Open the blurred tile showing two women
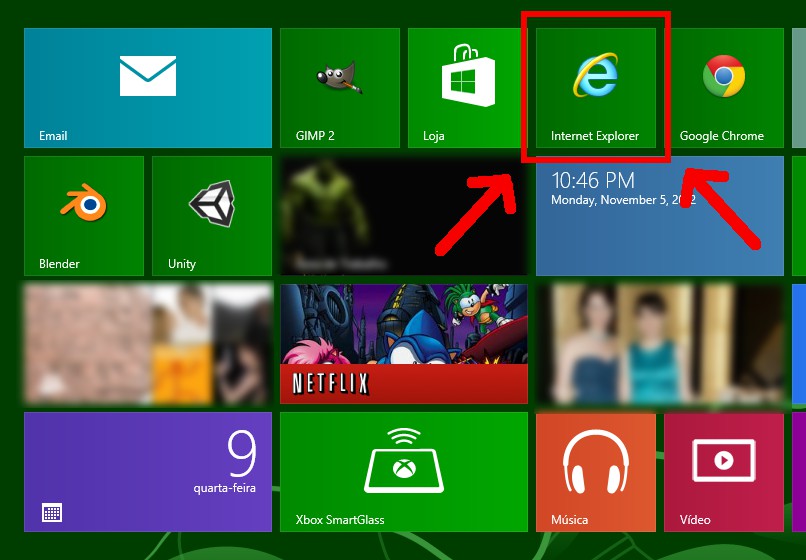 pos(660,344)
